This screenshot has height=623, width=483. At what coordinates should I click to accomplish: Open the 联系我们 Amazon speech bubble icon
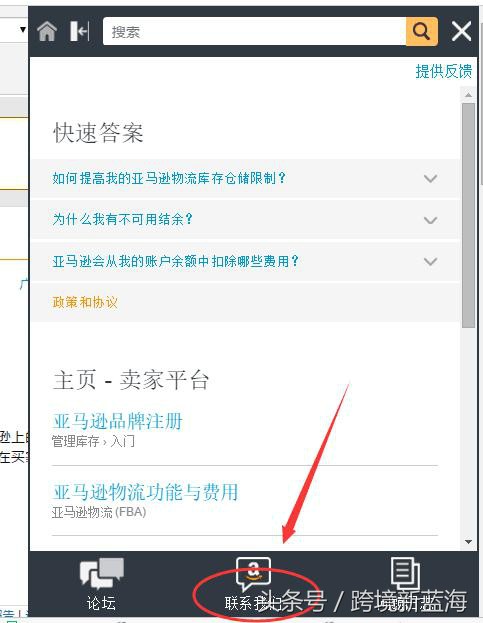(253, 573)
